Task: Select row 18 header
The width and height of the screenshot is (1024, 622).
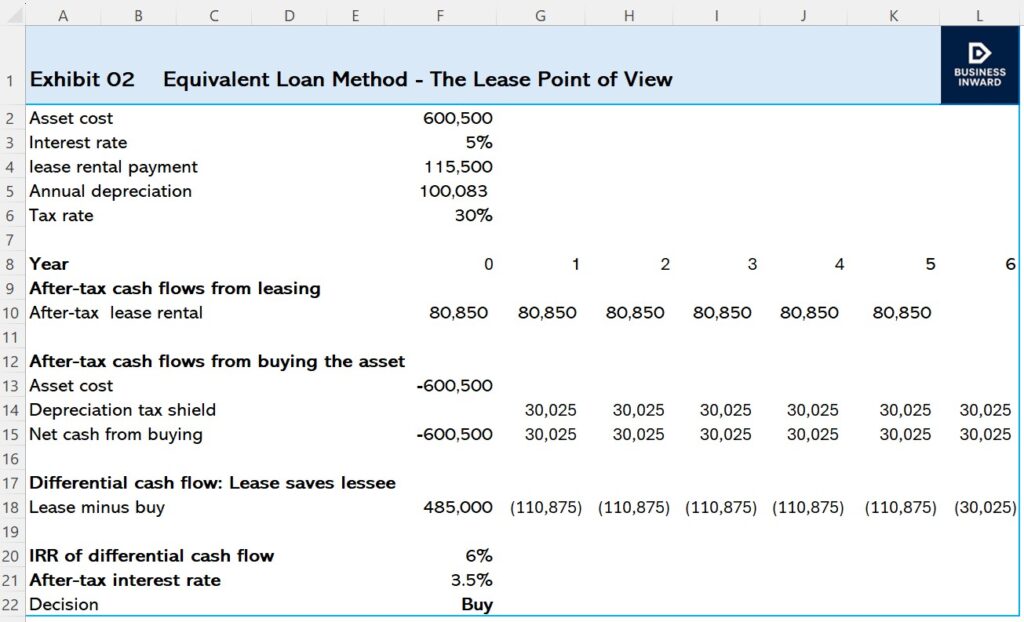Action: tap(12, 508)
